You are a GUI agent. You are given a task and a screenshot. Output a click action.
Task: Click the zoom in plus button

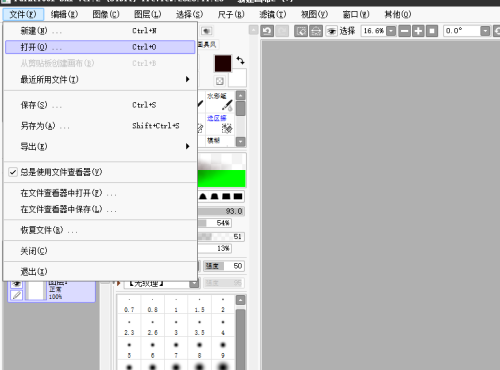[418, 31]
